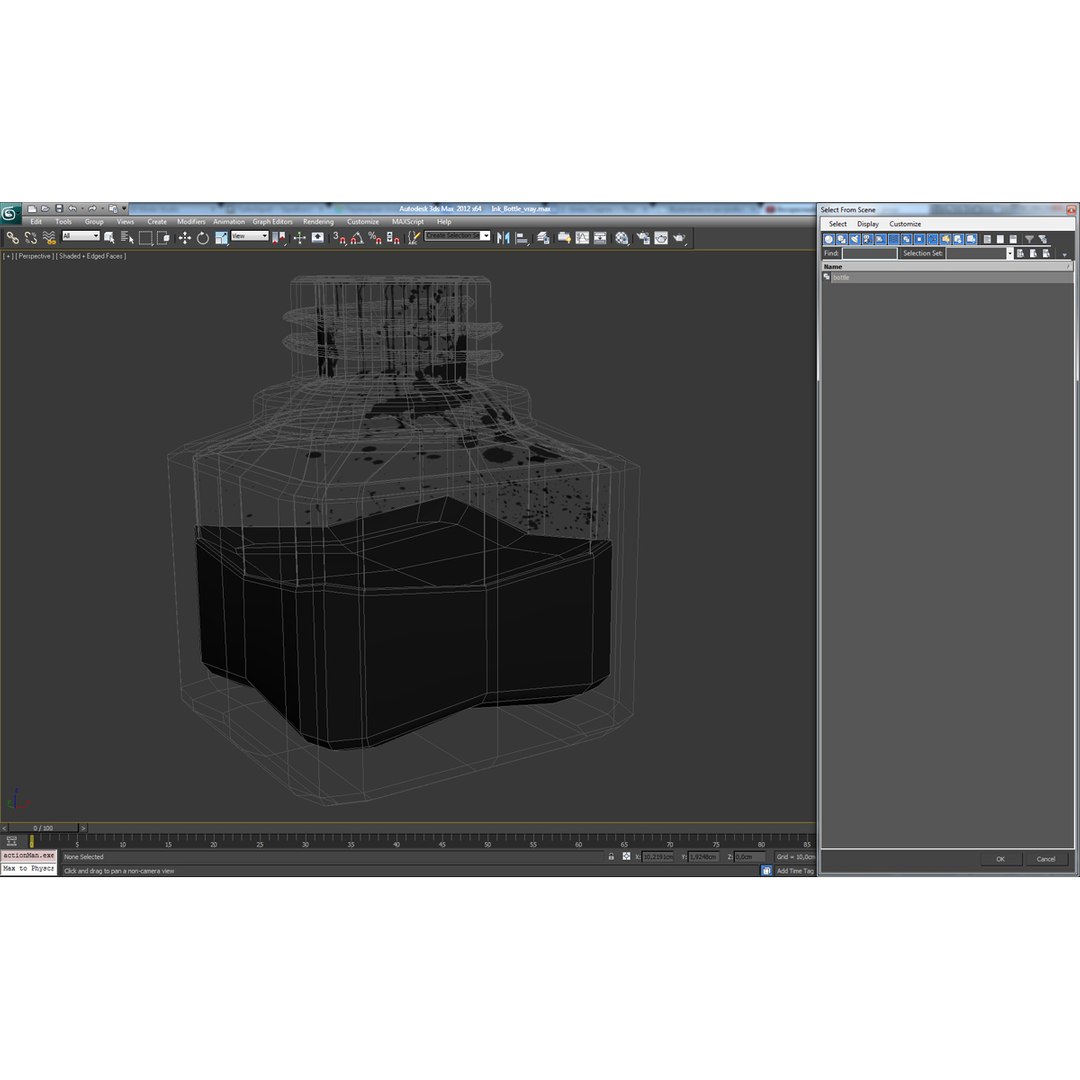1080x1080 pixels.
Task: Click the Use Pivot Point Center button
Action: pos(279,238)
